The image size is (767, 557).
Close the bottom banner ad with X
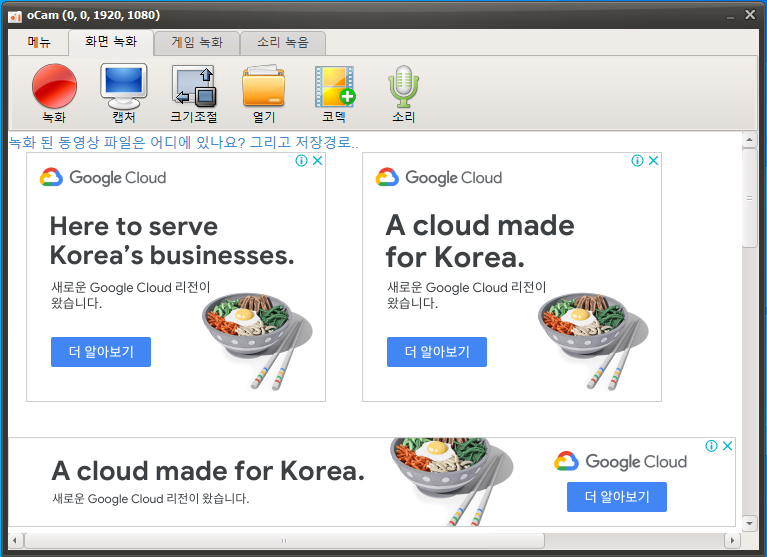727,446
